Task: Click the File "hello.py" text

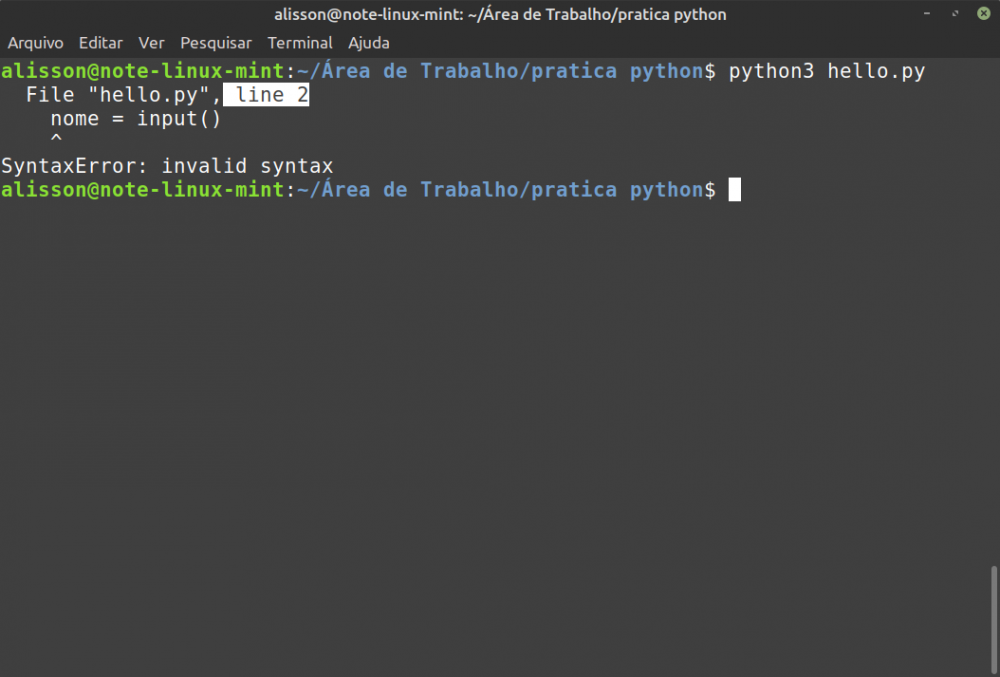Action: click(118, 95)
